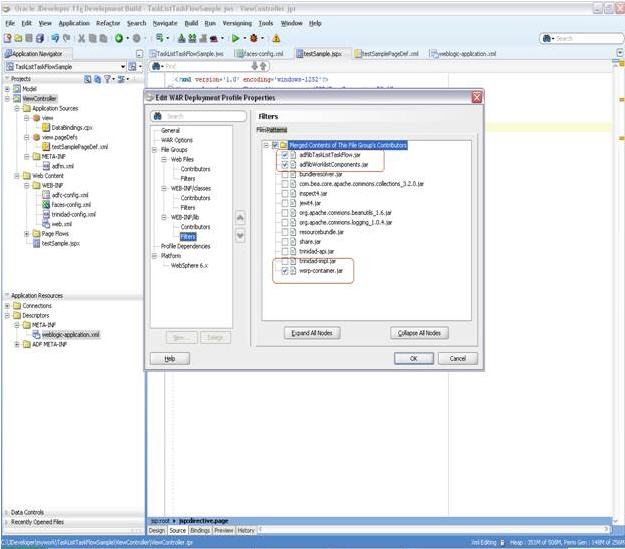Click the Copy toolbar icon

click(92, 38)
